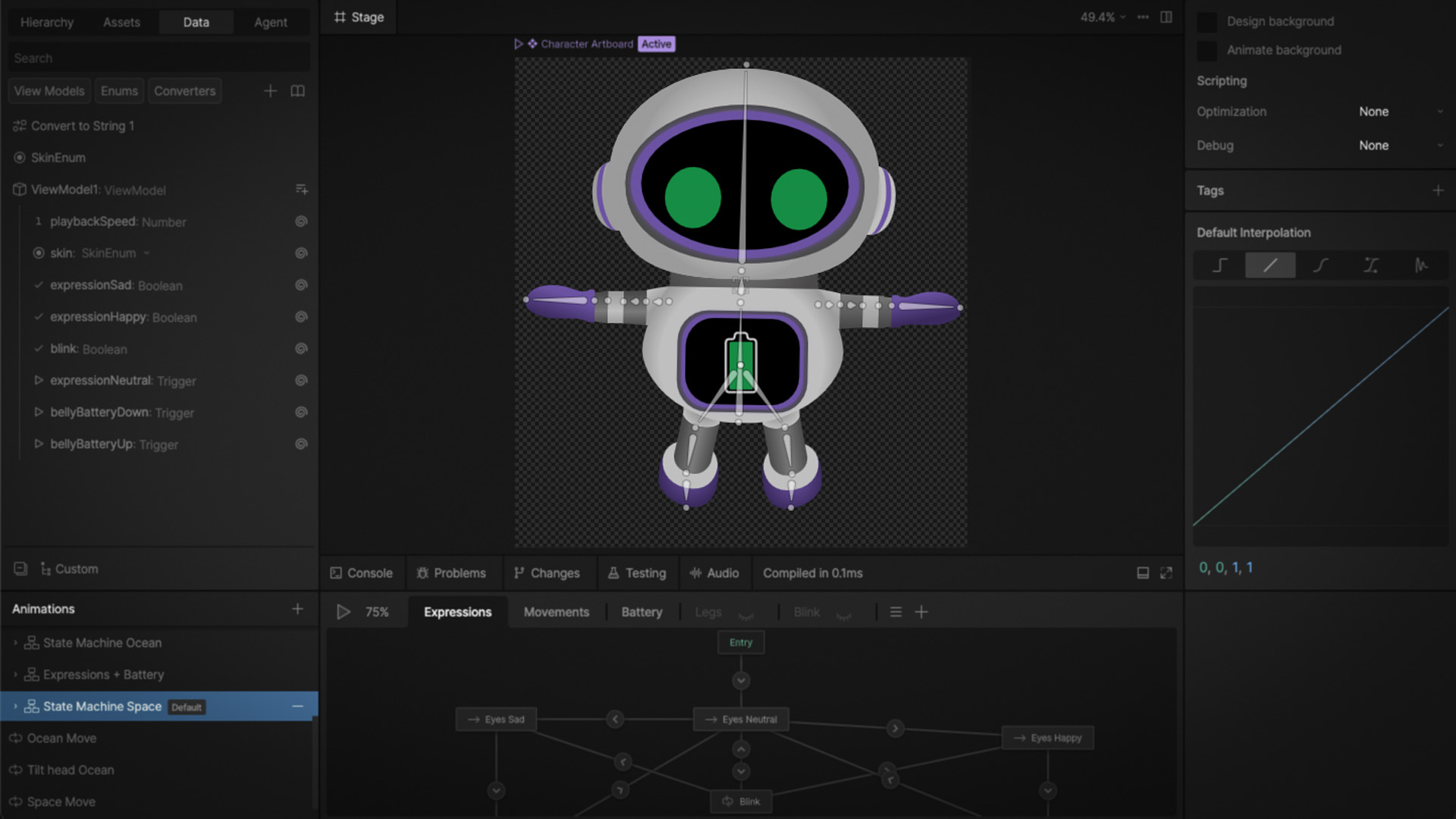Click playbackSpeed property binding target icon
Image resolution: width=1456 pixels, height=819 pixels.
(301, 221)
